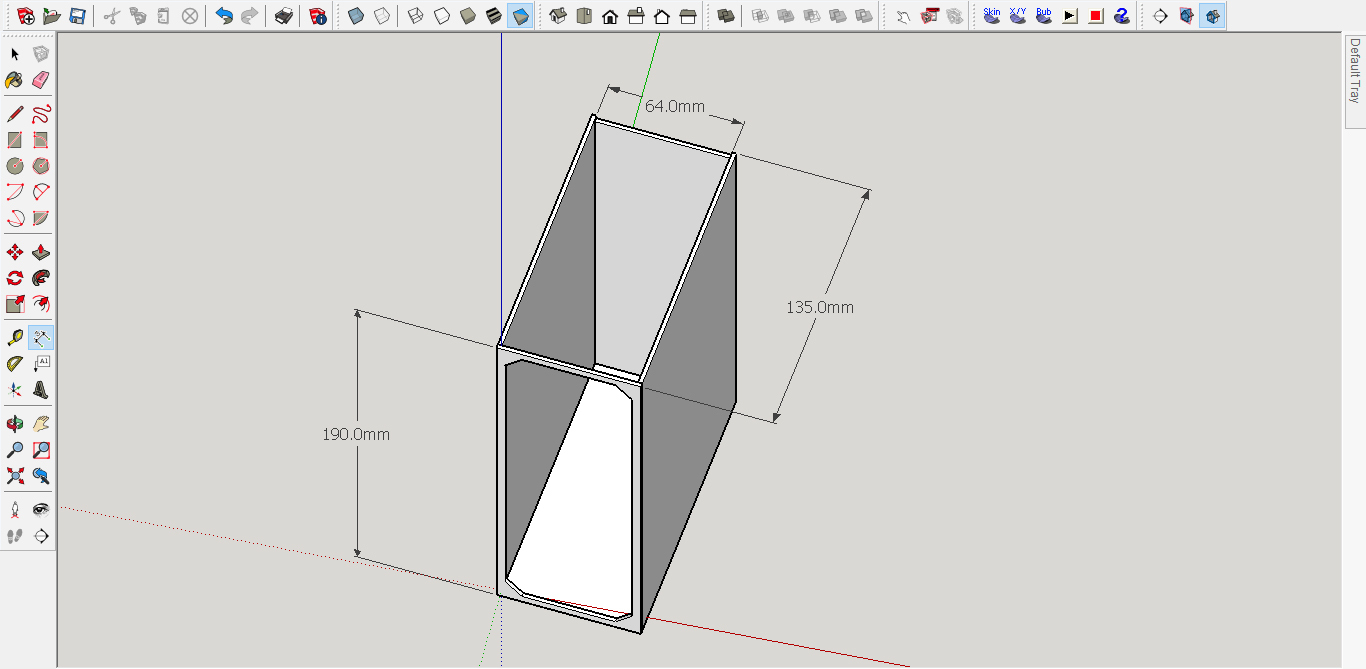This screenshot has height=669, width=1366.
Task: Pick the Axes tool
Action: tap(15, 390)
